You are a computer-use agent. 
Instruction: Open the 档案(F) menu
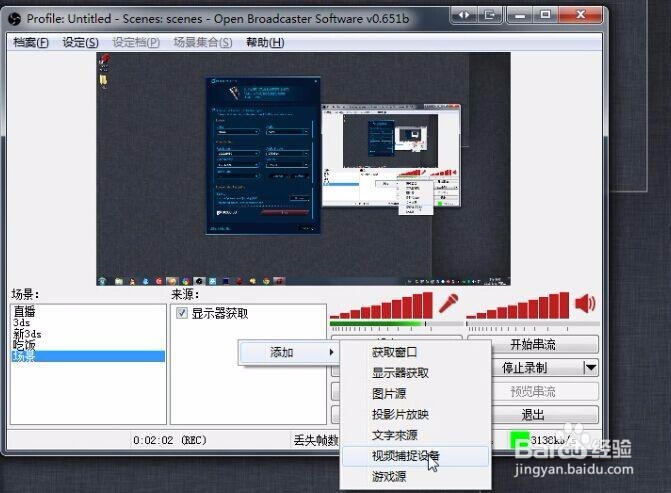click(31, 42)
